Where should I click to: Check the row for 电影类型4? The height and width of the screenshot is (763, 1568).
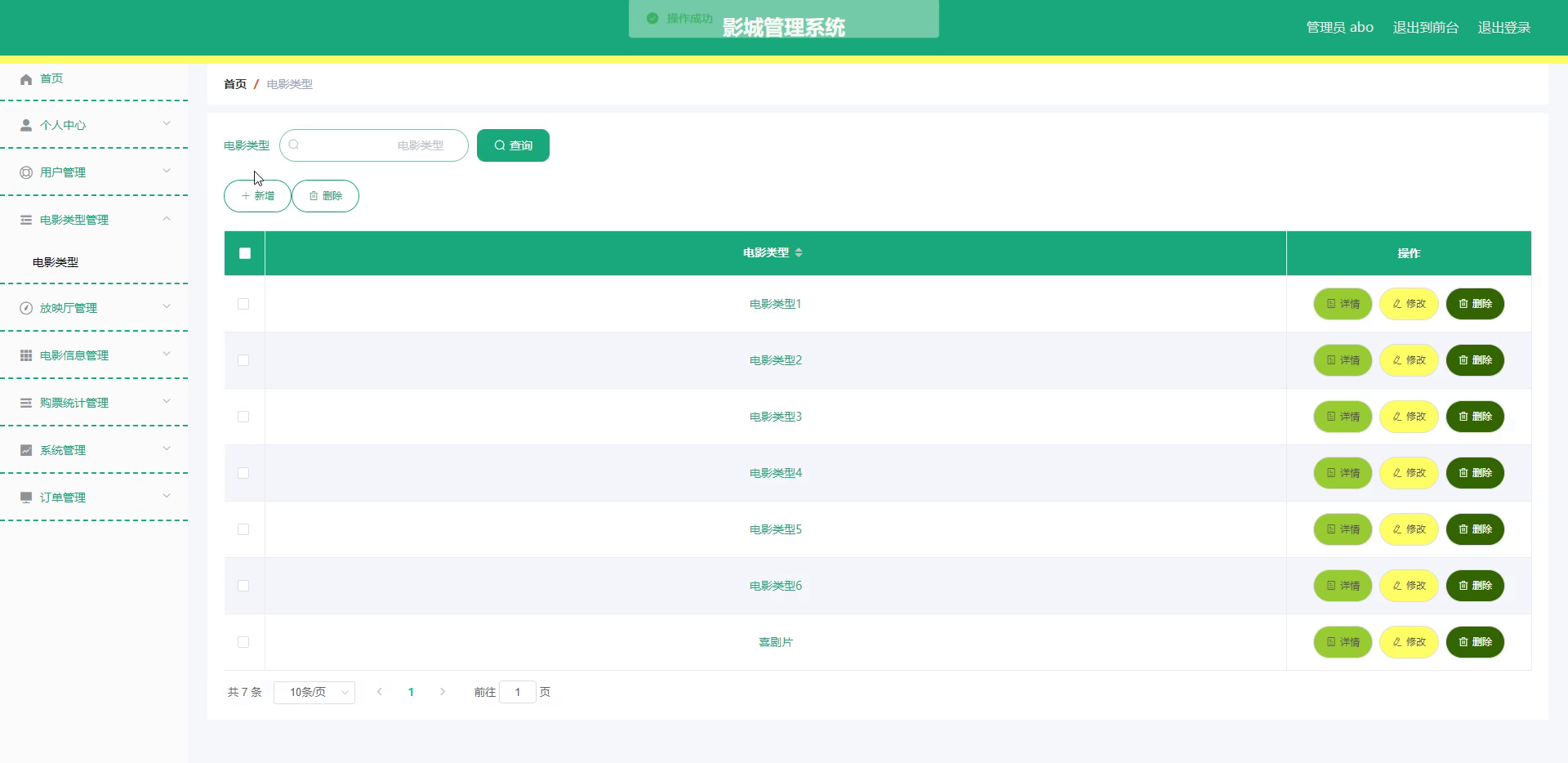tap(243, 473)
